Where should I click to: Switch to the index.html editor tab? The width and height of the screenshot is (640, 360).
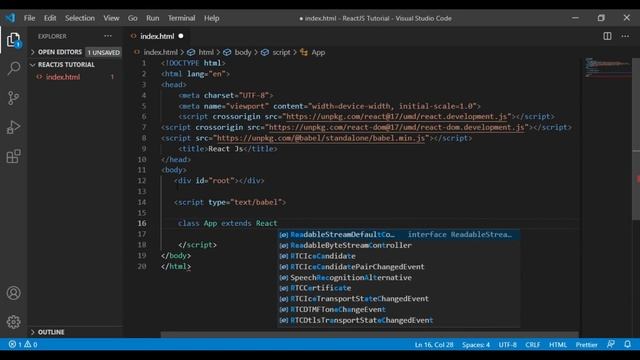tap(157, 36)
